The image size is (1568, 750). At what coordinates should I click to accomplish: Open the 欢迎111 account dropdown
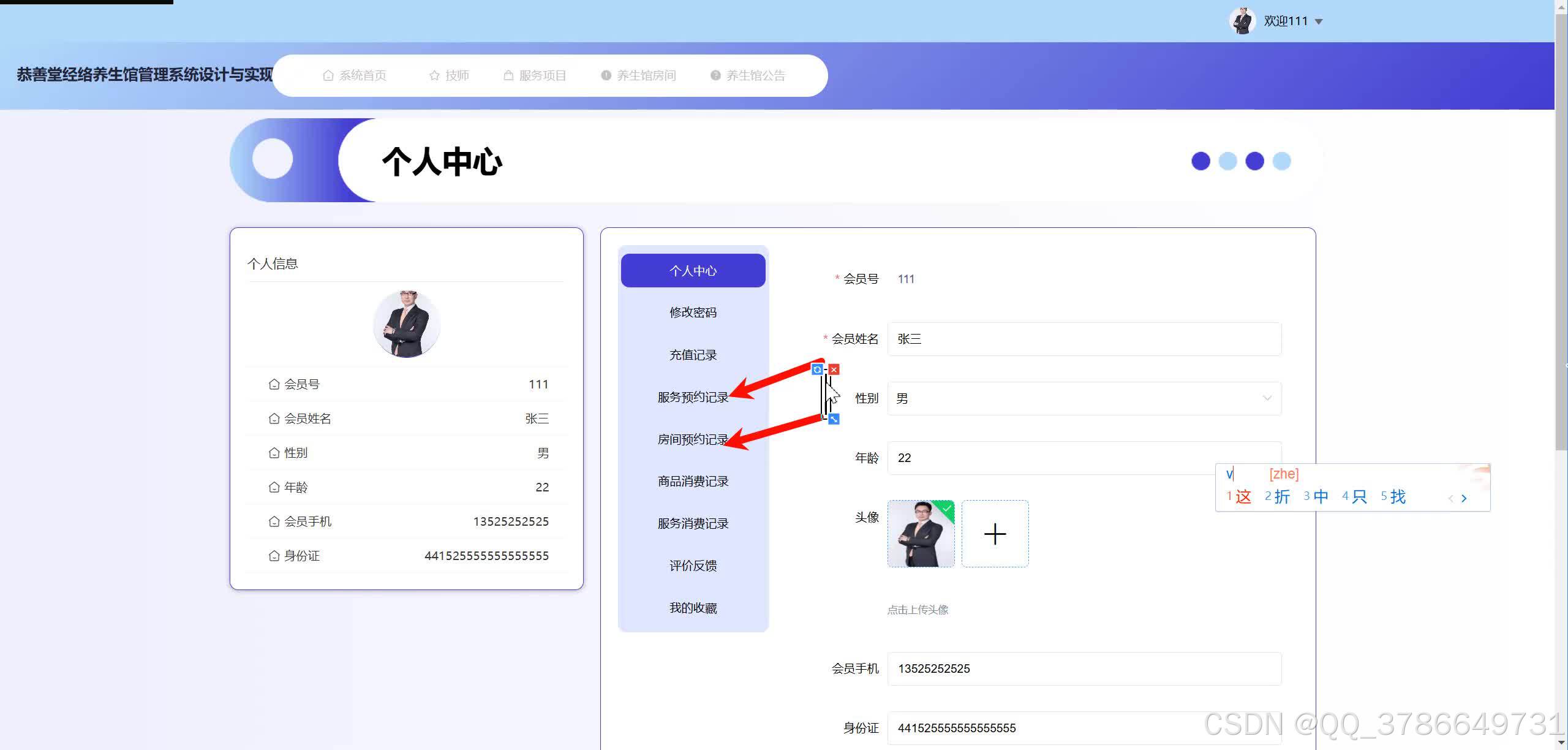1319,20
